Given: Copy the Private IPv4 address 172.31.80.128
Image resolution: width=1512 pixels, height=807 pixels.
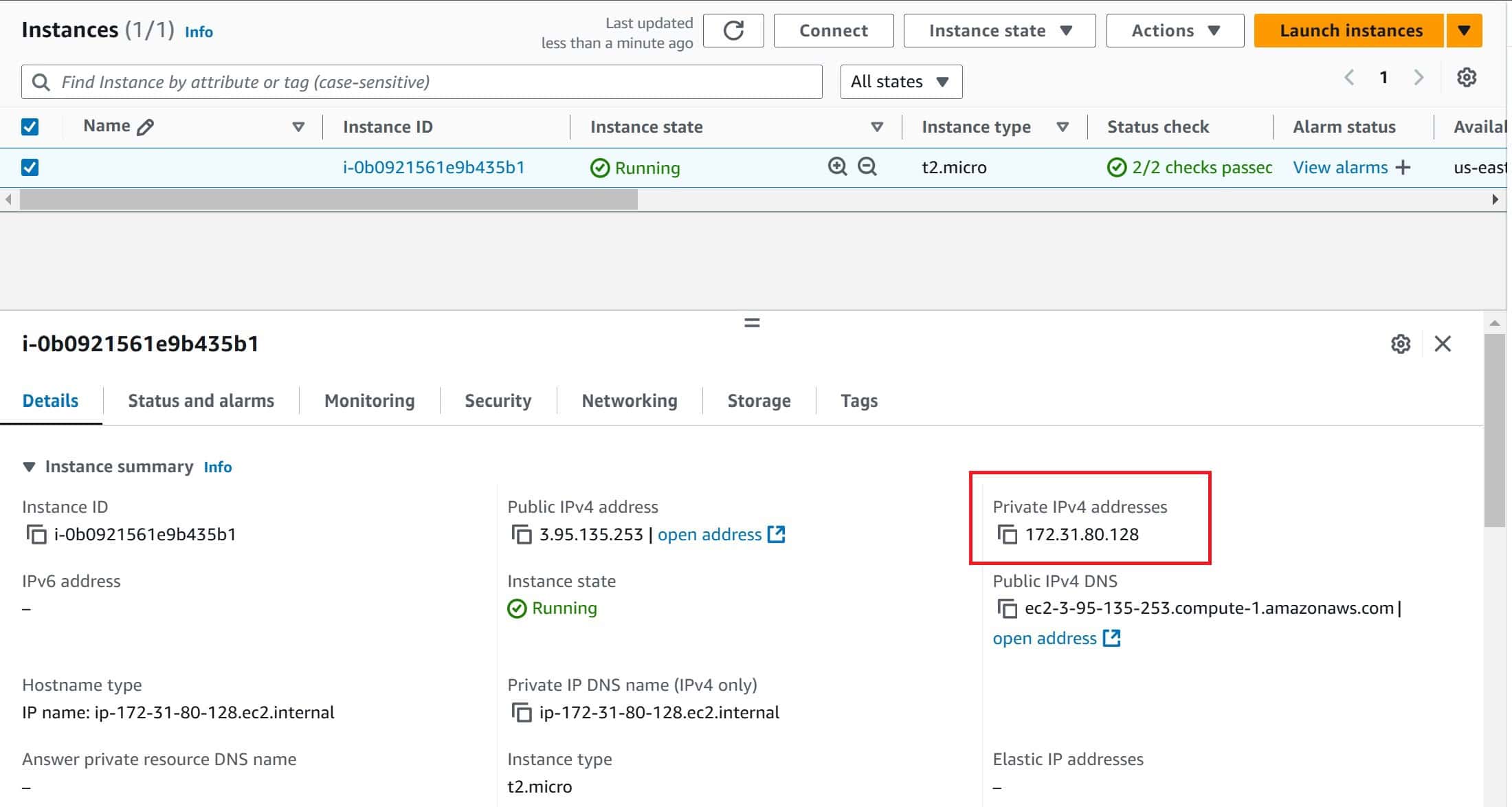Looking at the screenshot, I should click(x=1008, y=535).
